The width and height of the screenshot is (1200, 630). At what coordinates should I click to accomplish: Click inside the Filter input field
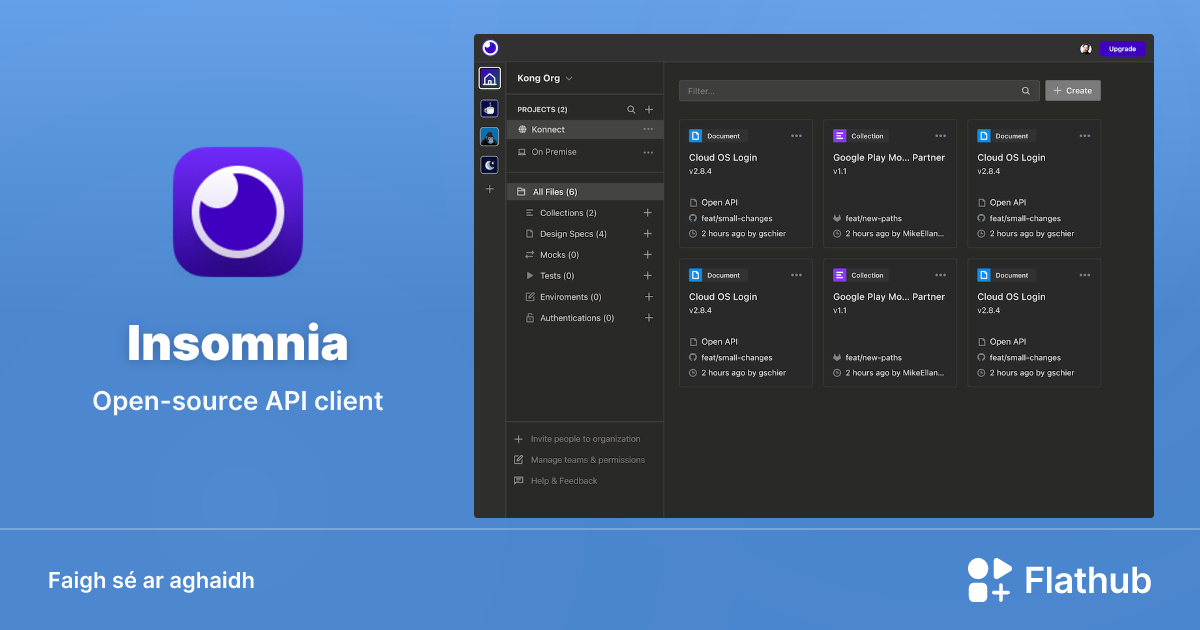tap(850, 90)
